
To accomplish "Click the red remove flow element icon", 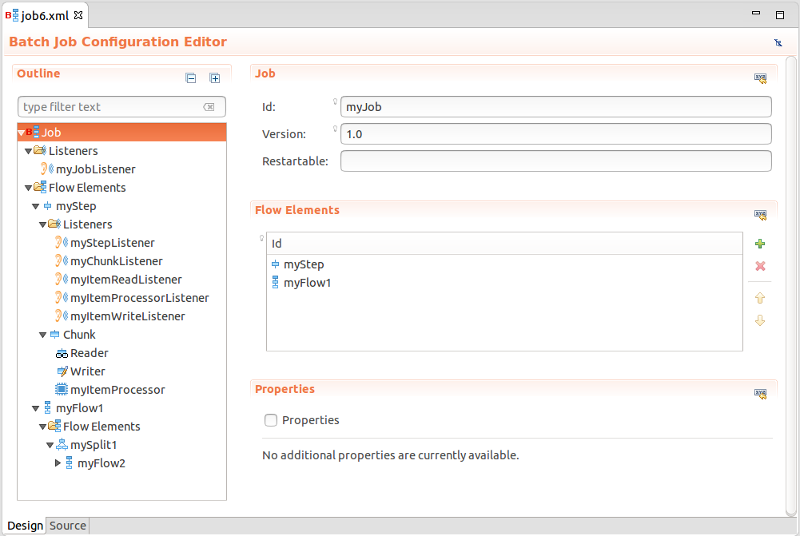I will pyautogui.click(x=760, y=266).
